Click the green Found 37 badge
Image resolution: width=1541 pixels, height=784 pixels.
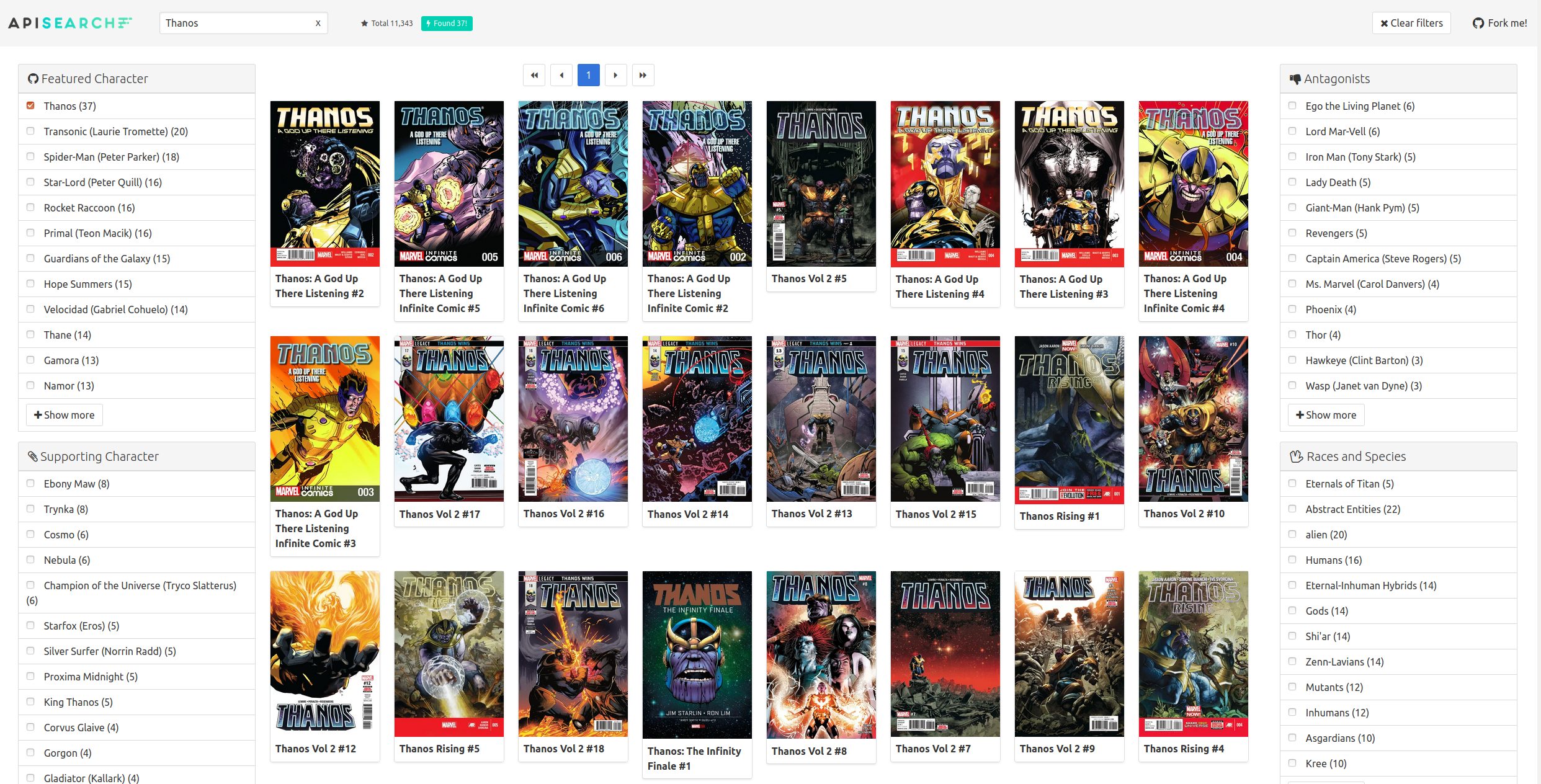[446, 24]
